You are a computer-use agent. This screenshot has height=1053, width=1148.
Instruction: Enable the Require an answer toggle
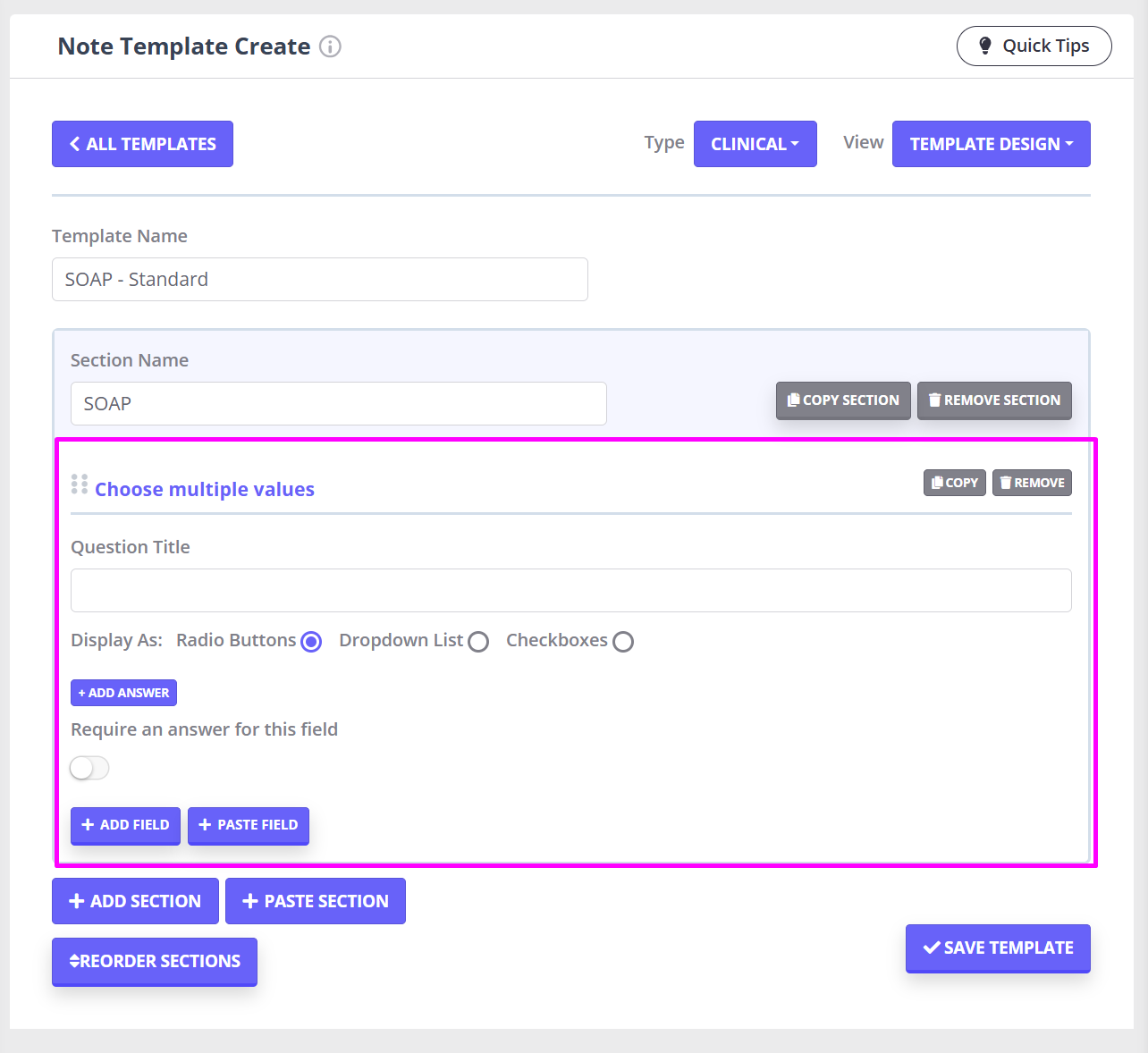coord(89,768)
